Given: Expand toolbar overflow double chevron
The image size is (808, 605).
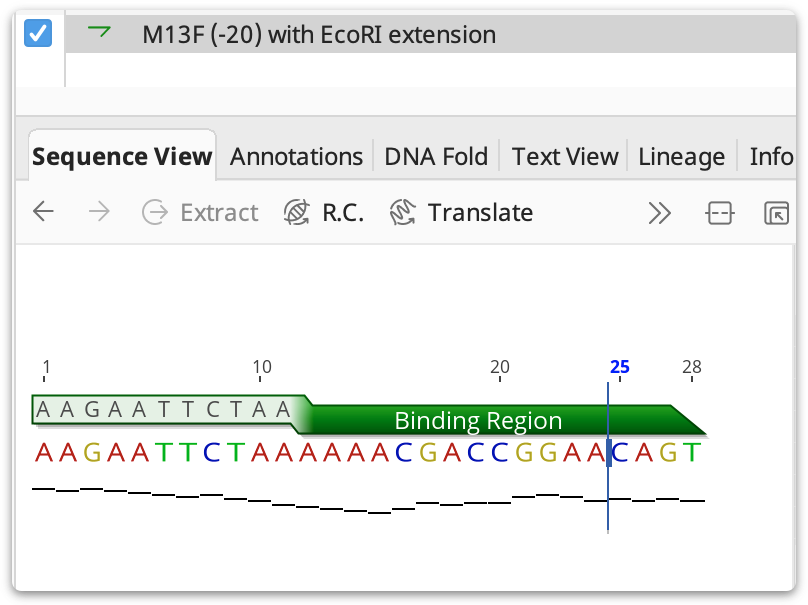Looking at the screenshot, I should [660, 213].
